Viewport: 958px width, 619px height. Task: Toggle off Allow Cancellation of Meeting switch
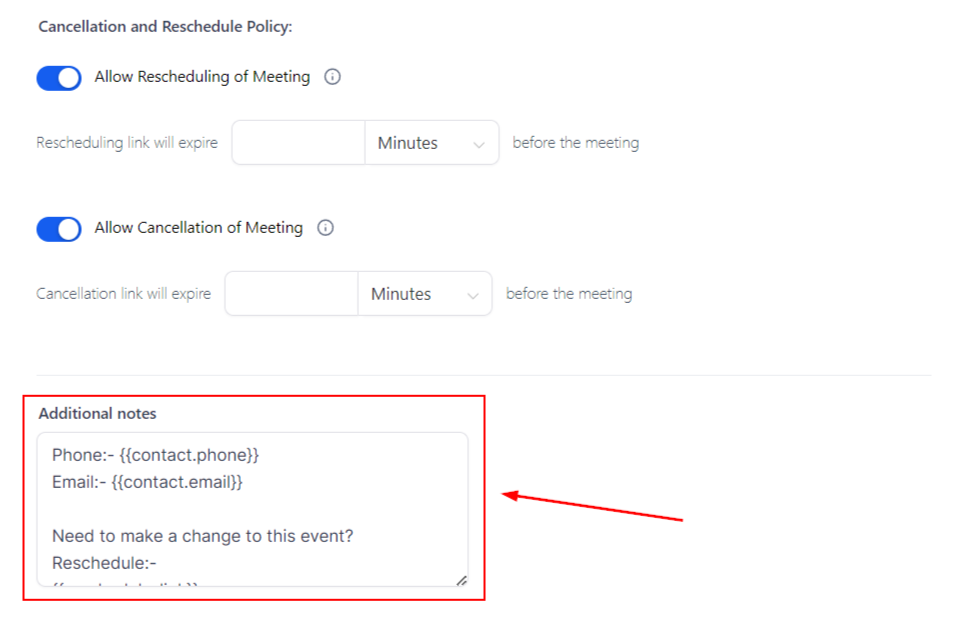[x=59, y=229]
